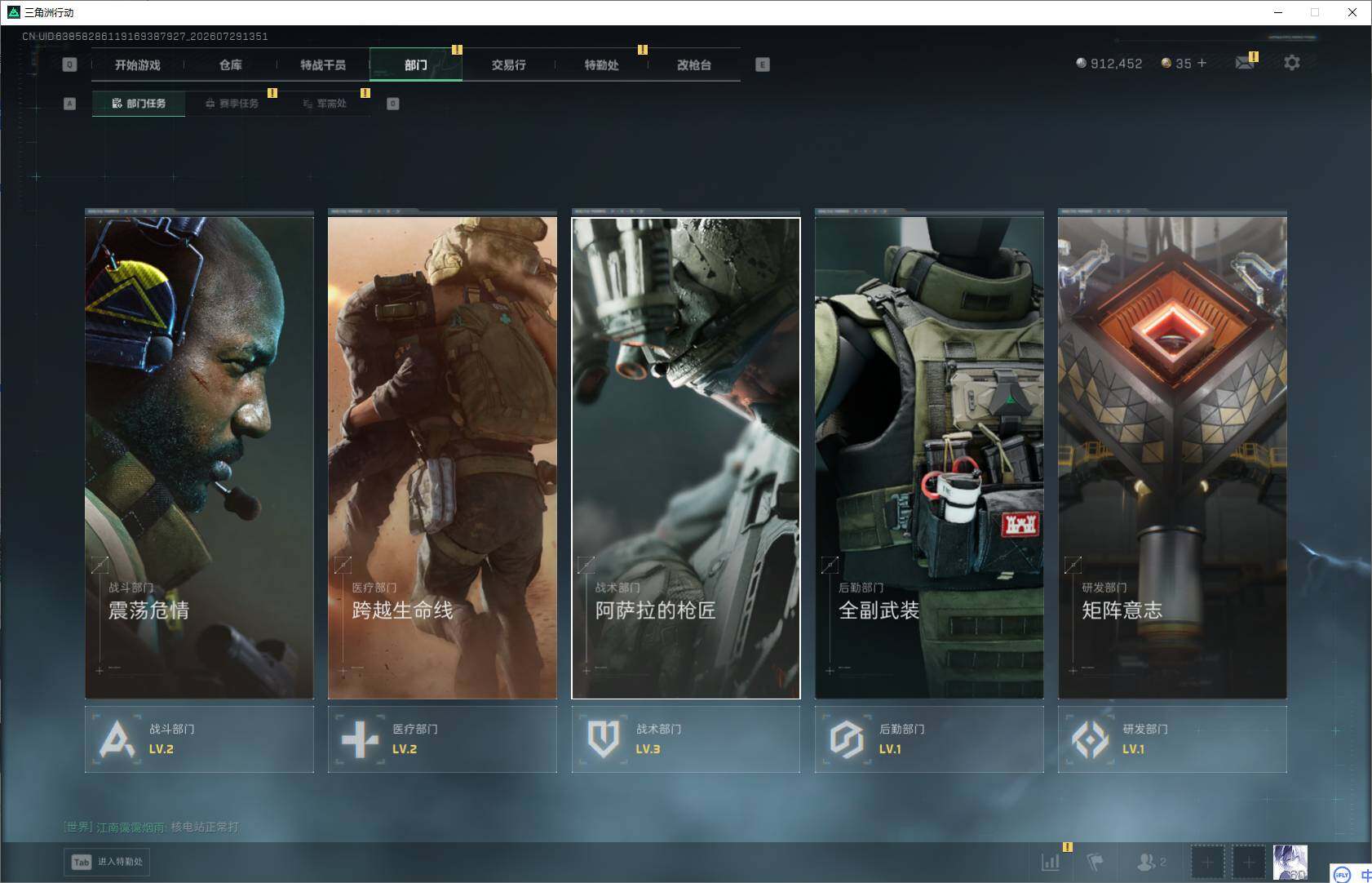Click the research department diamond emblem
This screenshot has height=883, width=1372.
coord(1090,739)
